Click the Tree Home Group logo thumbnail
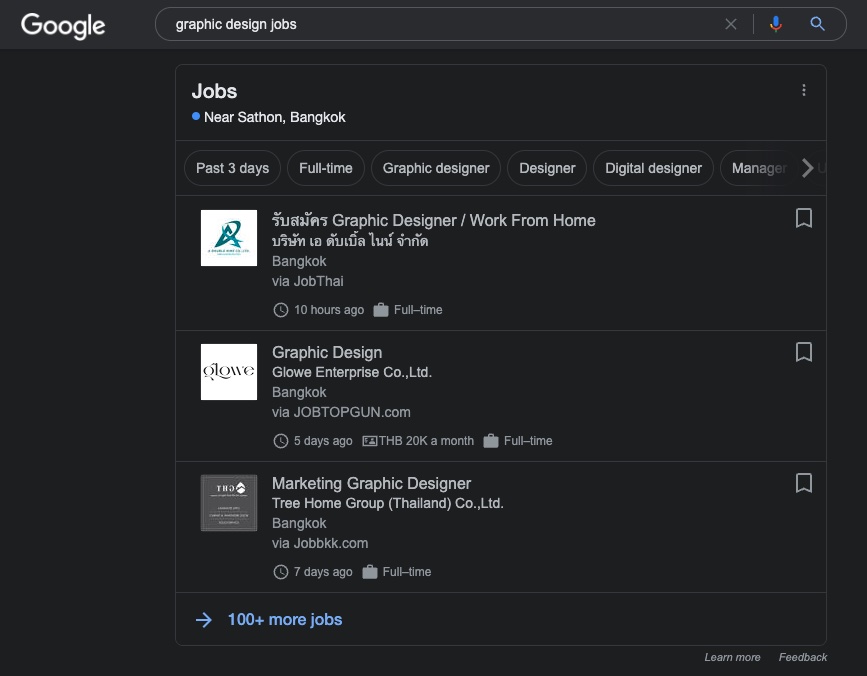This screenshot has height=676, width=867. pyautogui.click(x=229, y=503)
